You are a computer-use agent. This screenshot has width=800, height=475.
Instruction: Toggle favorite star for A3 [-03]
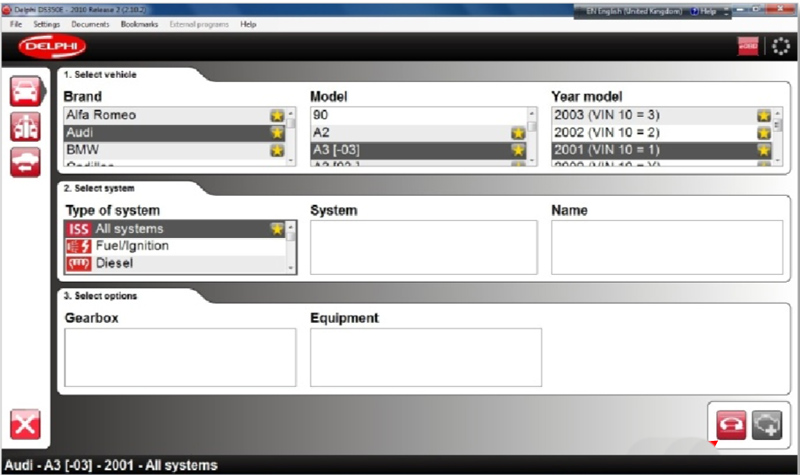(x=518, y=150)
